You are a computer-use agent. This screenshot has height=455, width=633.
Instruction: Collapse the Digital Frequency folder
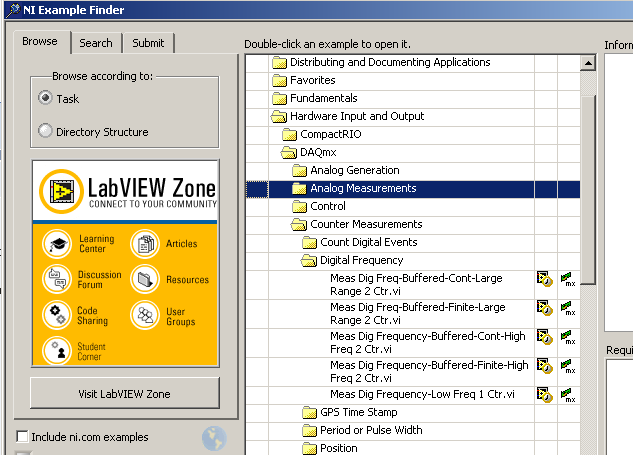pyautogui.click(x=309, y=260)
